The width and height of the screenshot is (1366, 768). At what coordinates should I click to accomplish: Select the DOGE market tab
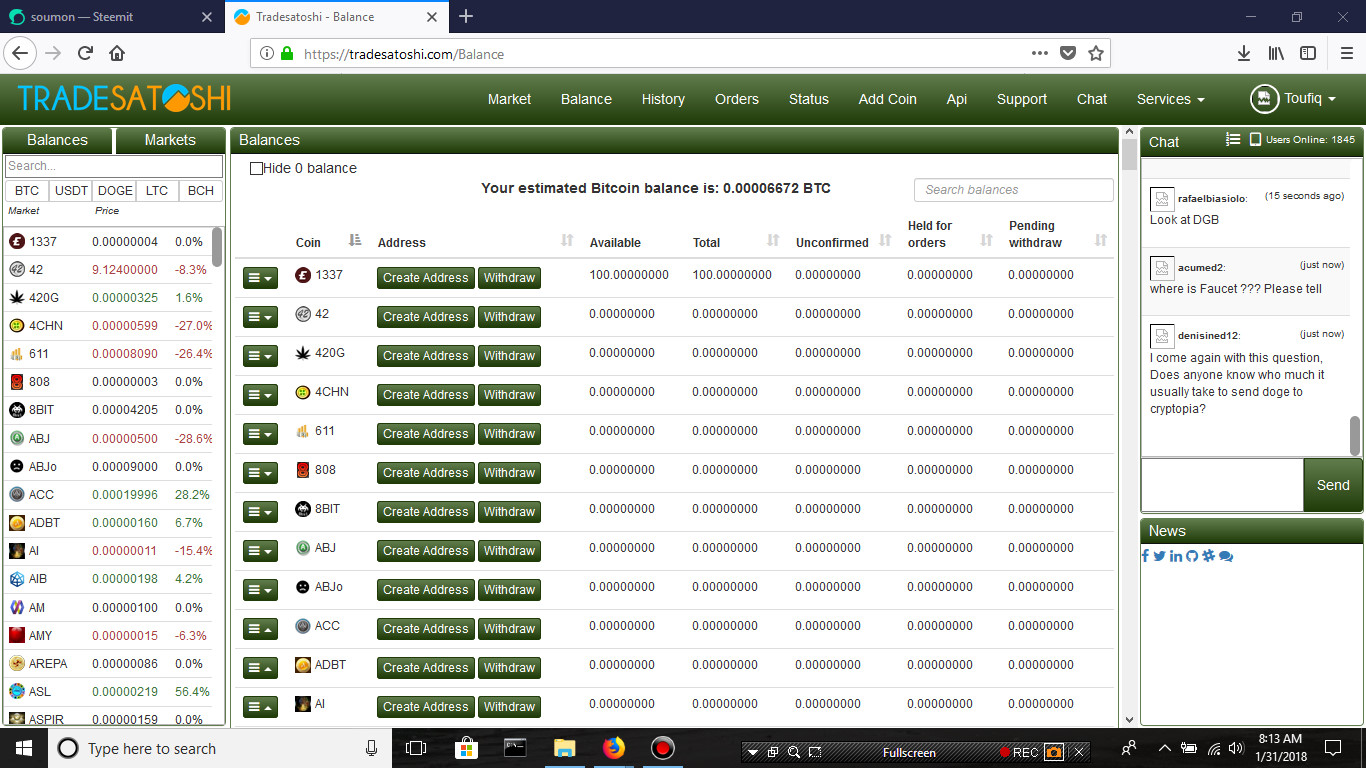click(115, 190)
